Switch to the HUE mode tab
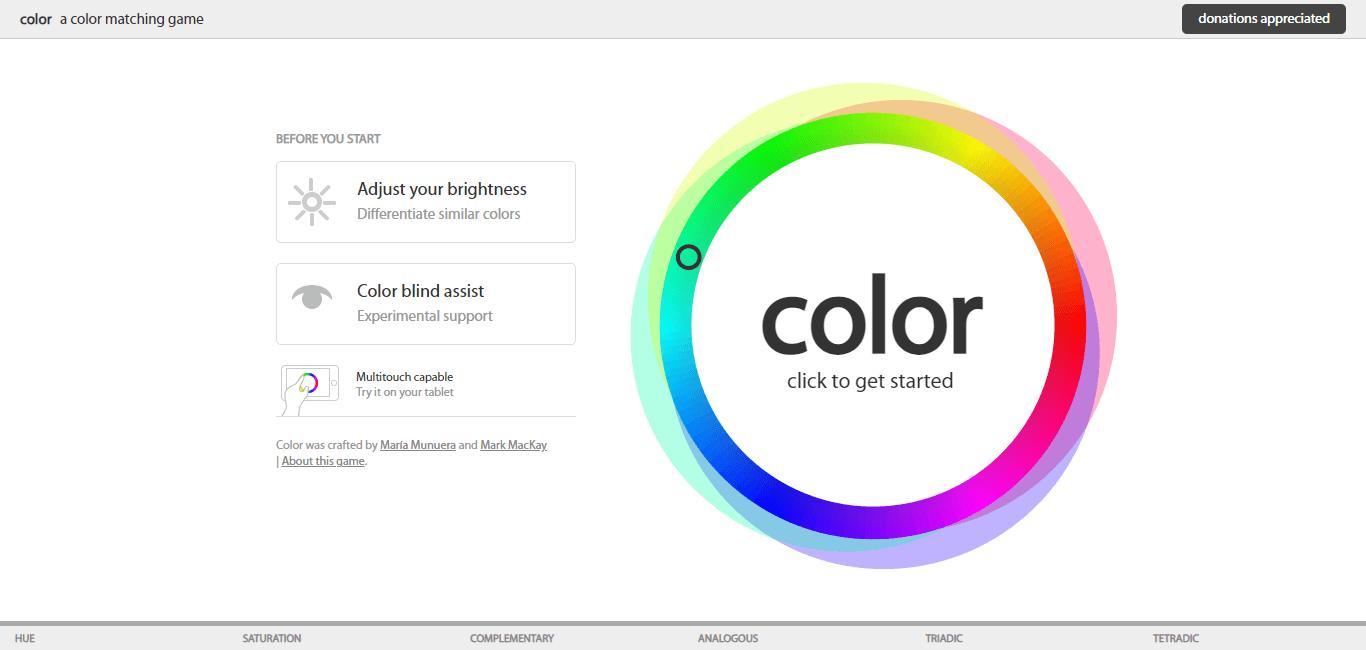This screenshot has width=1366, height=650. 25,638
